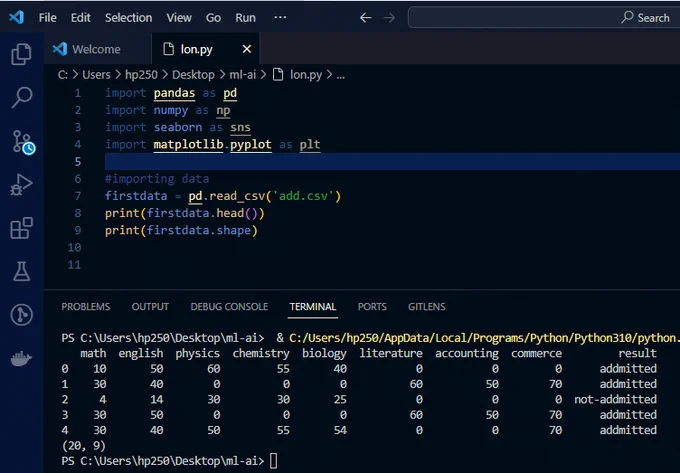Open the Edit menu
This screenshot has height=473, width=680.
coord(81,18)
